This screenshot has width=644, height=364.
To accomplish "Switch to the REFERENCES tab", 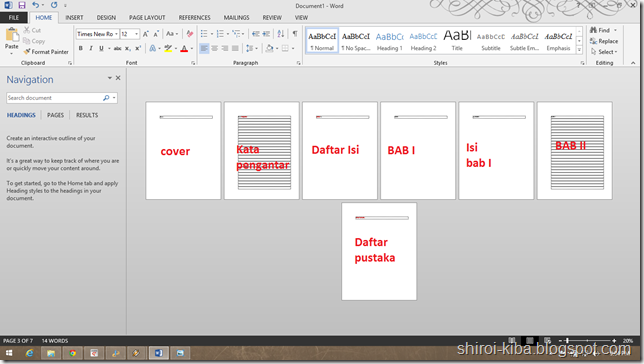I will pos(194,18).
